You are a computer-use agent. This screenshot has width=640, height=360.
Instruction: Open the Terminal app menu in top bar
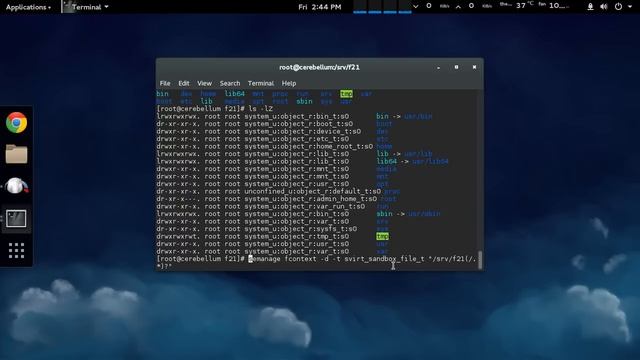coord(86,7)
